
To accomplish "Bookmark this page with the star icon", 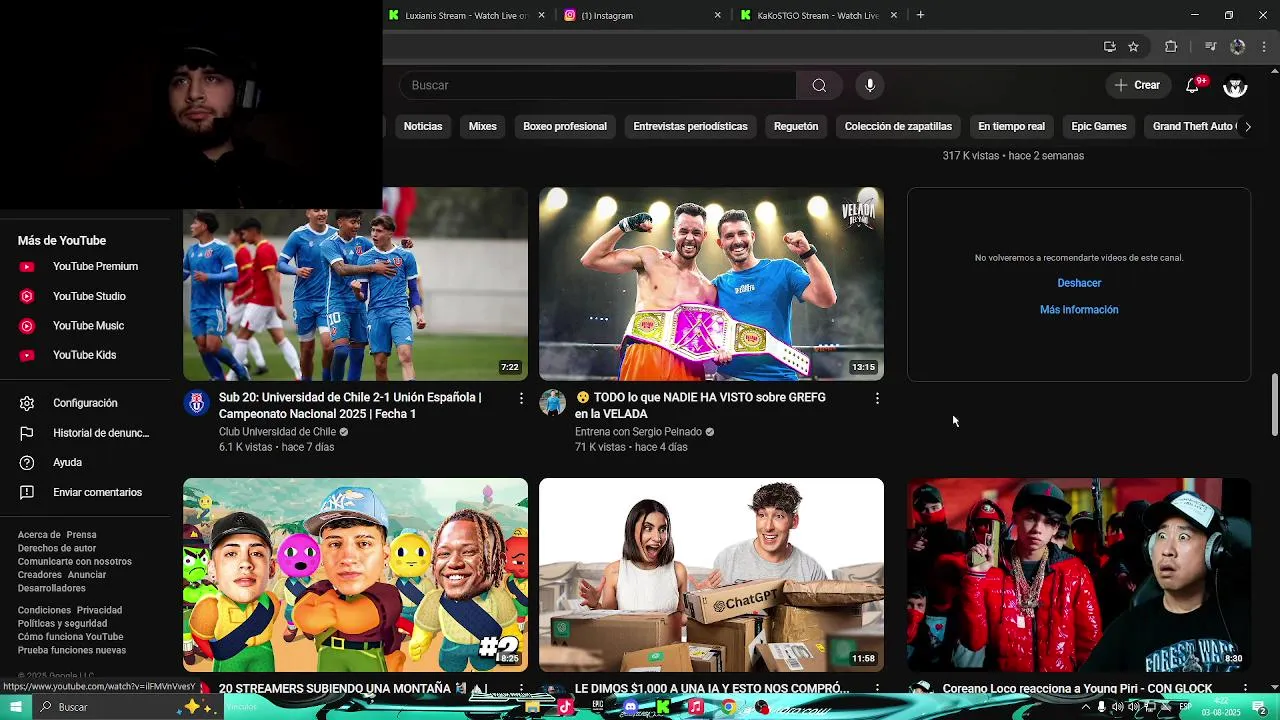I will [x=1133, y=46].
